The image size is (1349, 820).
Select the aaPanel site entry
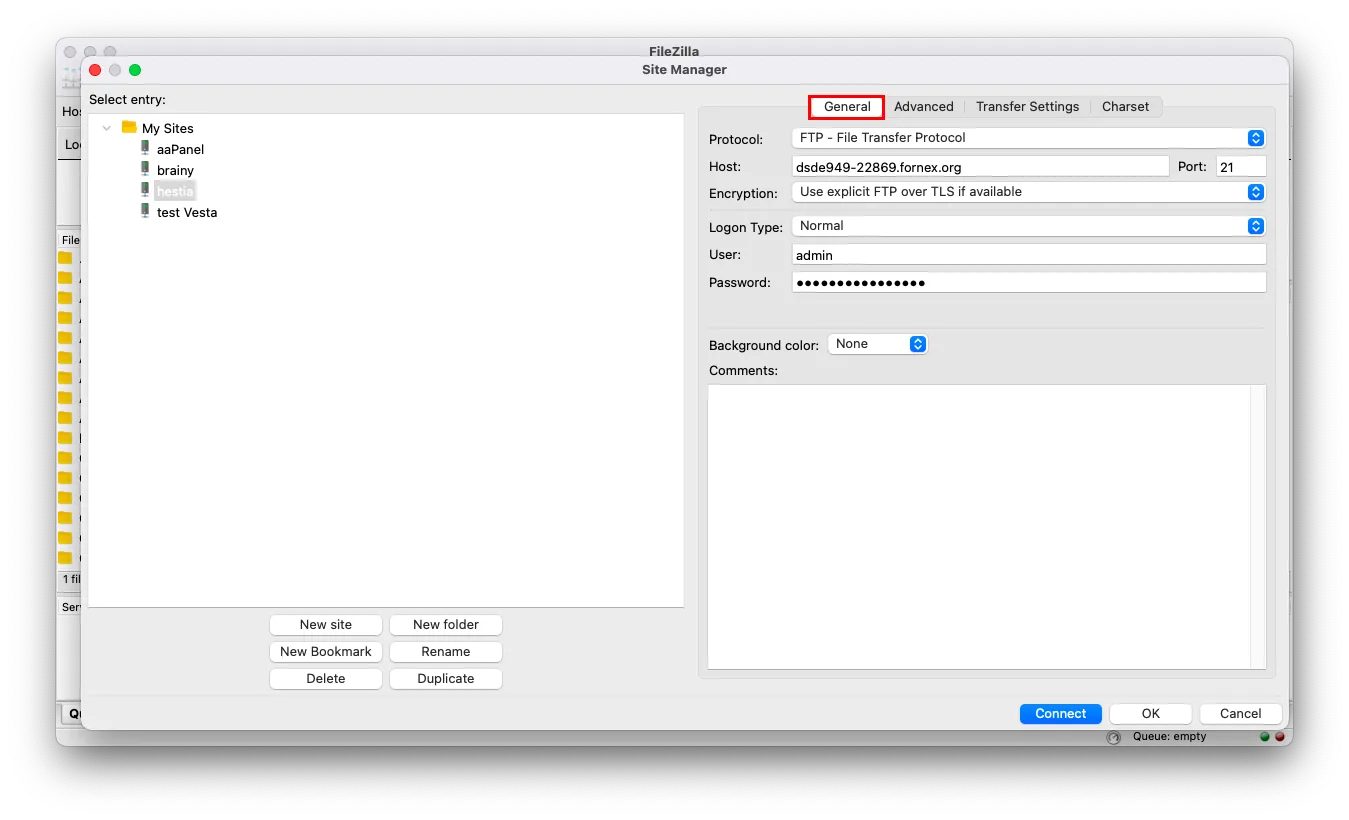tap(180, 149)
